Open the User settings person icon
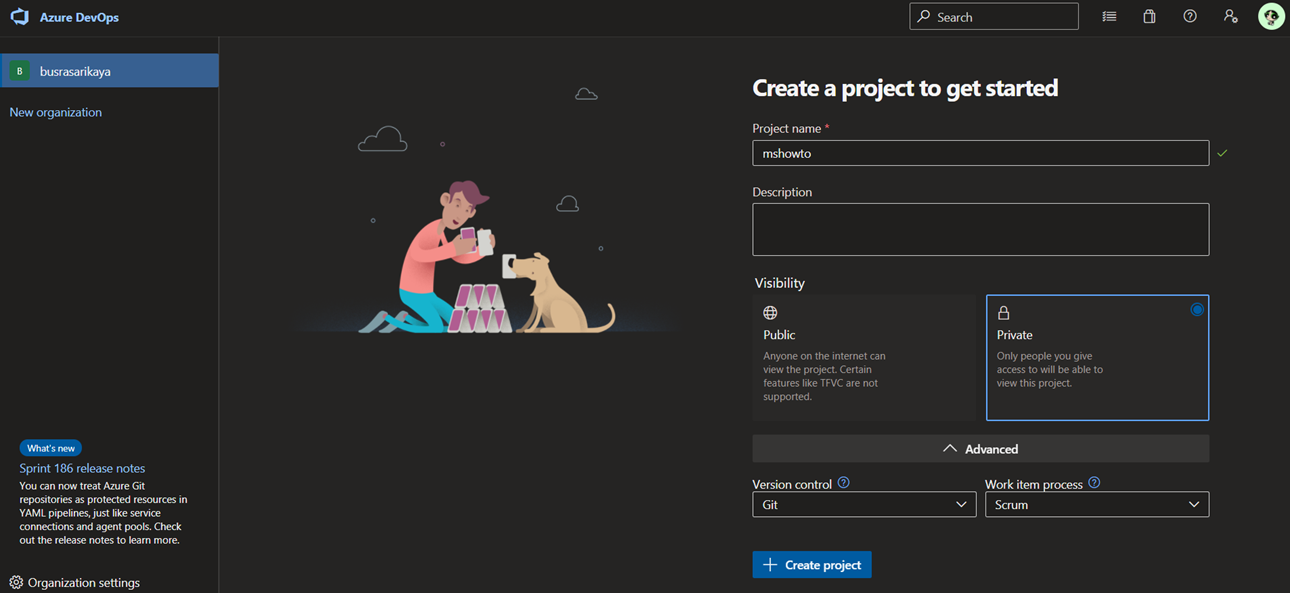This screenshot has width=1290, height=593. [1230, 17]
